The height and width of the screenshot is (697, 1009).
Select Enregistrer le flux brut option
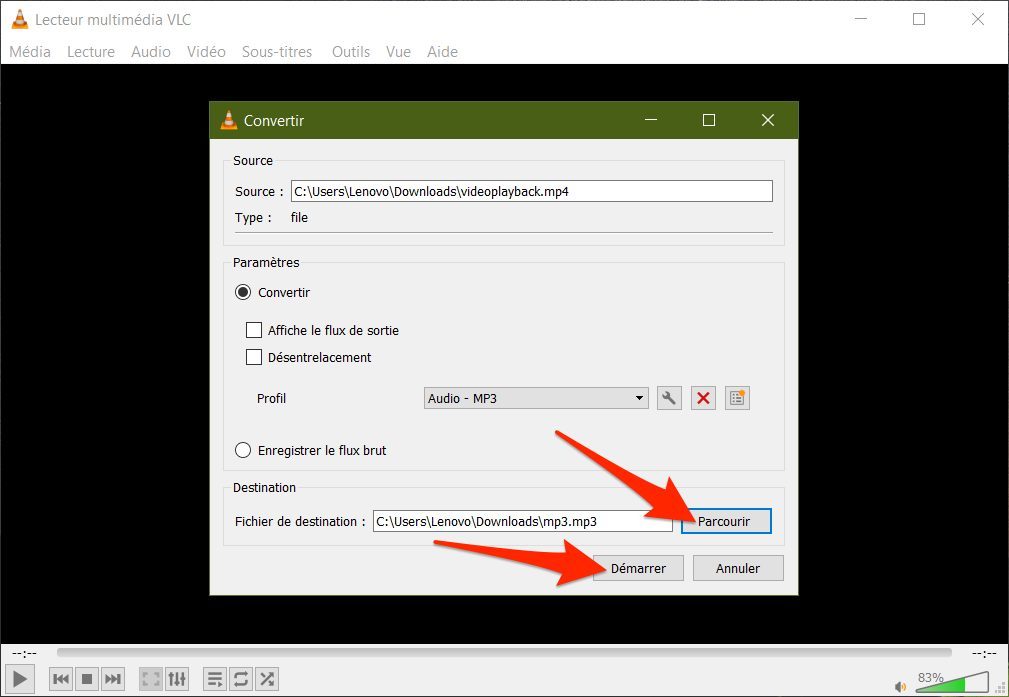pyautogui.click(x=243, y=450)
